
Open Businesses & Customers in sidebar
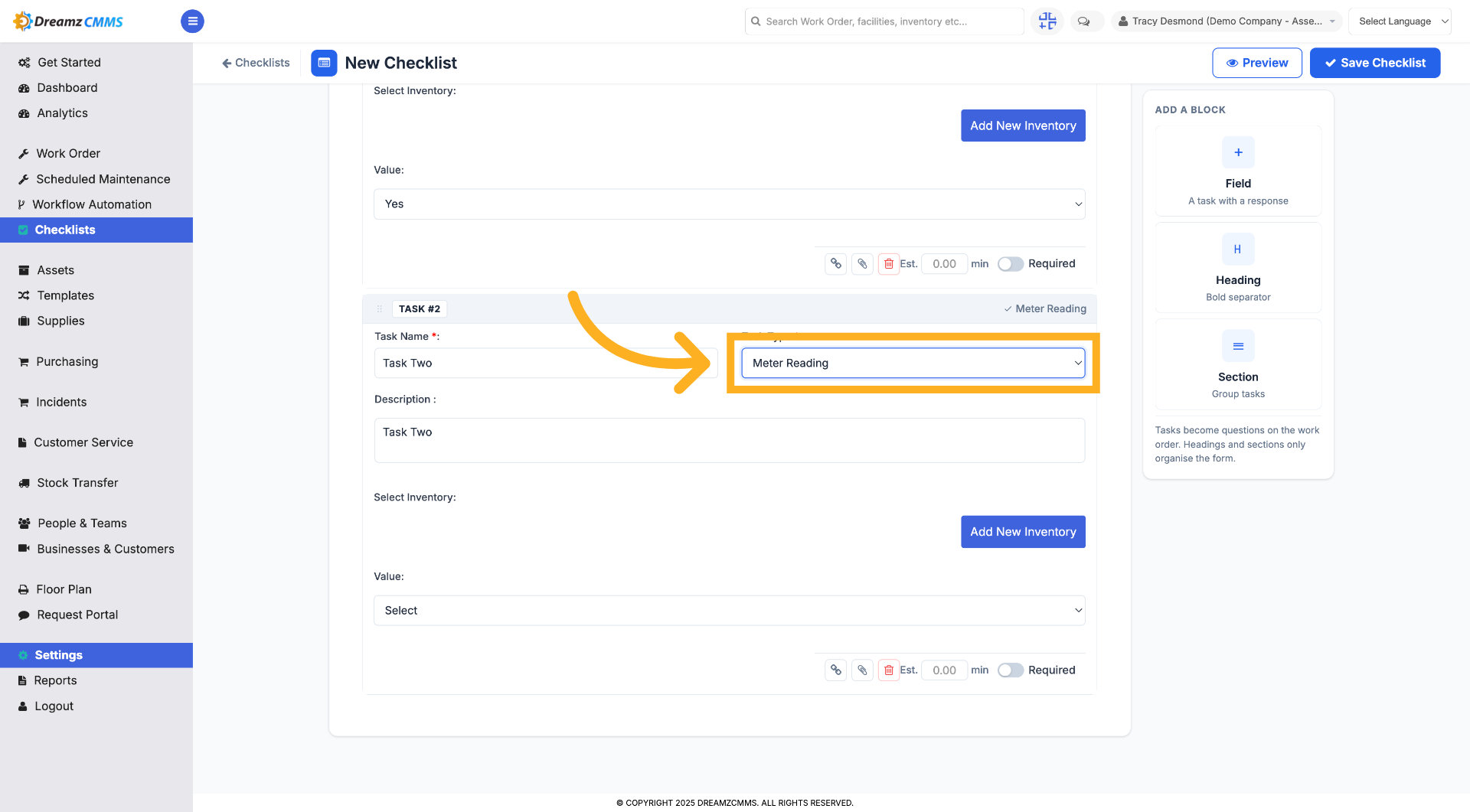point(96,549)
